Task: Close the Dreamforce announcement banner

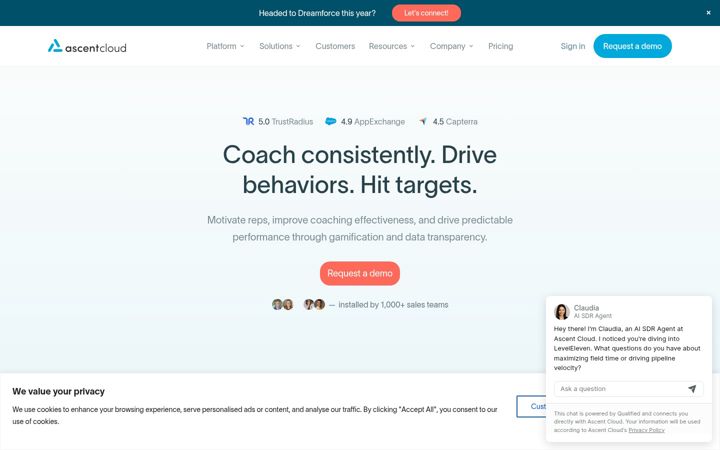Action: [708, 13]
